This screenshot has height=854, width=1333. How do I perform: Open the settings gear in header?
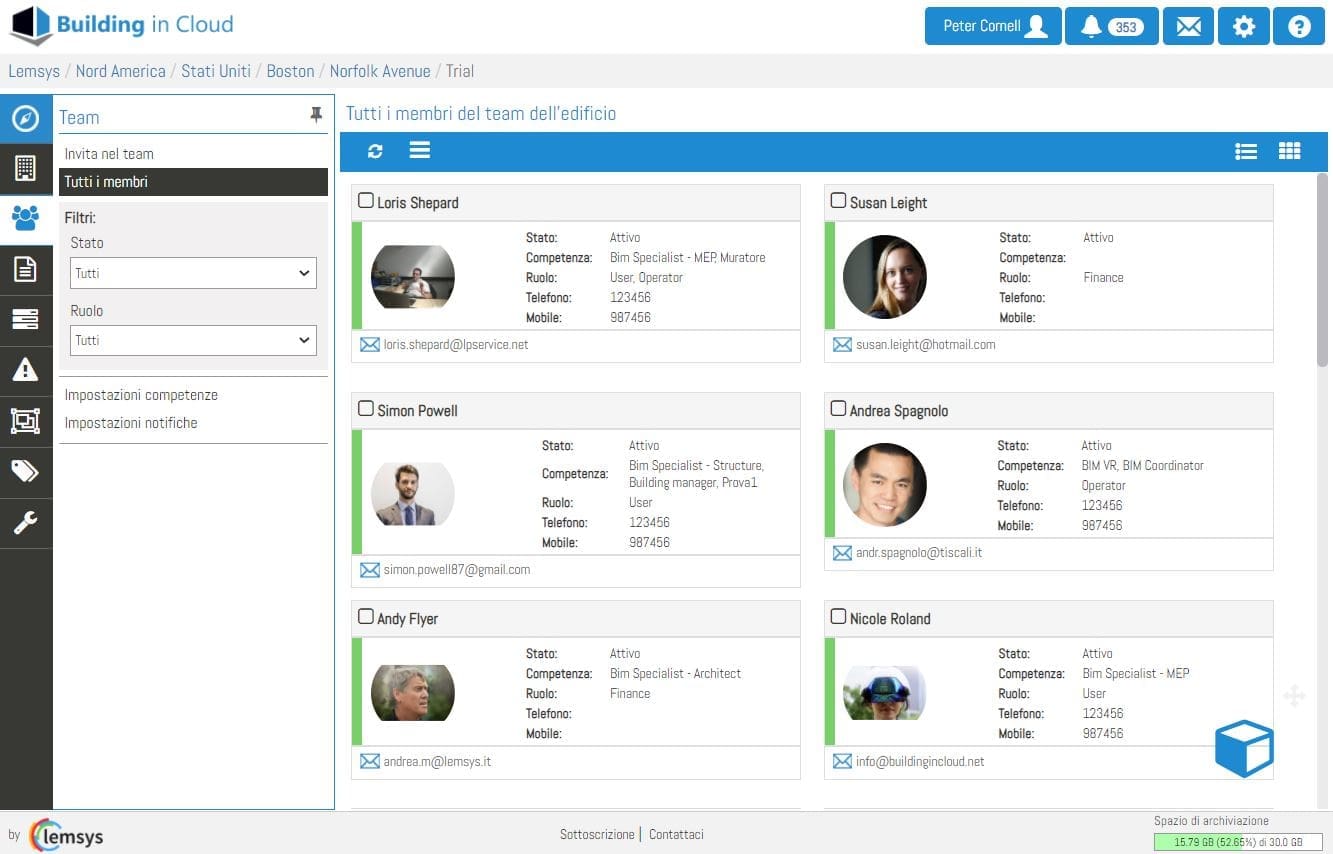click(1244, 26)
